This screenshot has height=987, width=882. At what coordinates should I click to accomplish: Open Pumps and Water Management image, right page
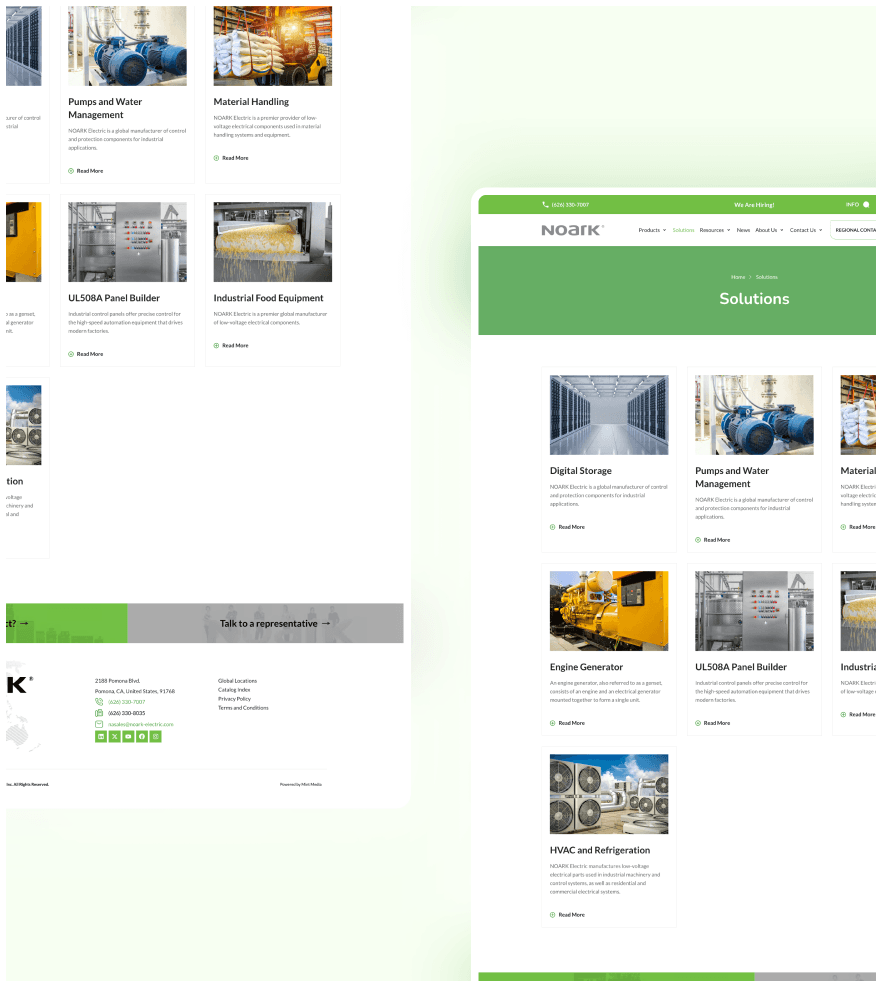pos(754,415)
